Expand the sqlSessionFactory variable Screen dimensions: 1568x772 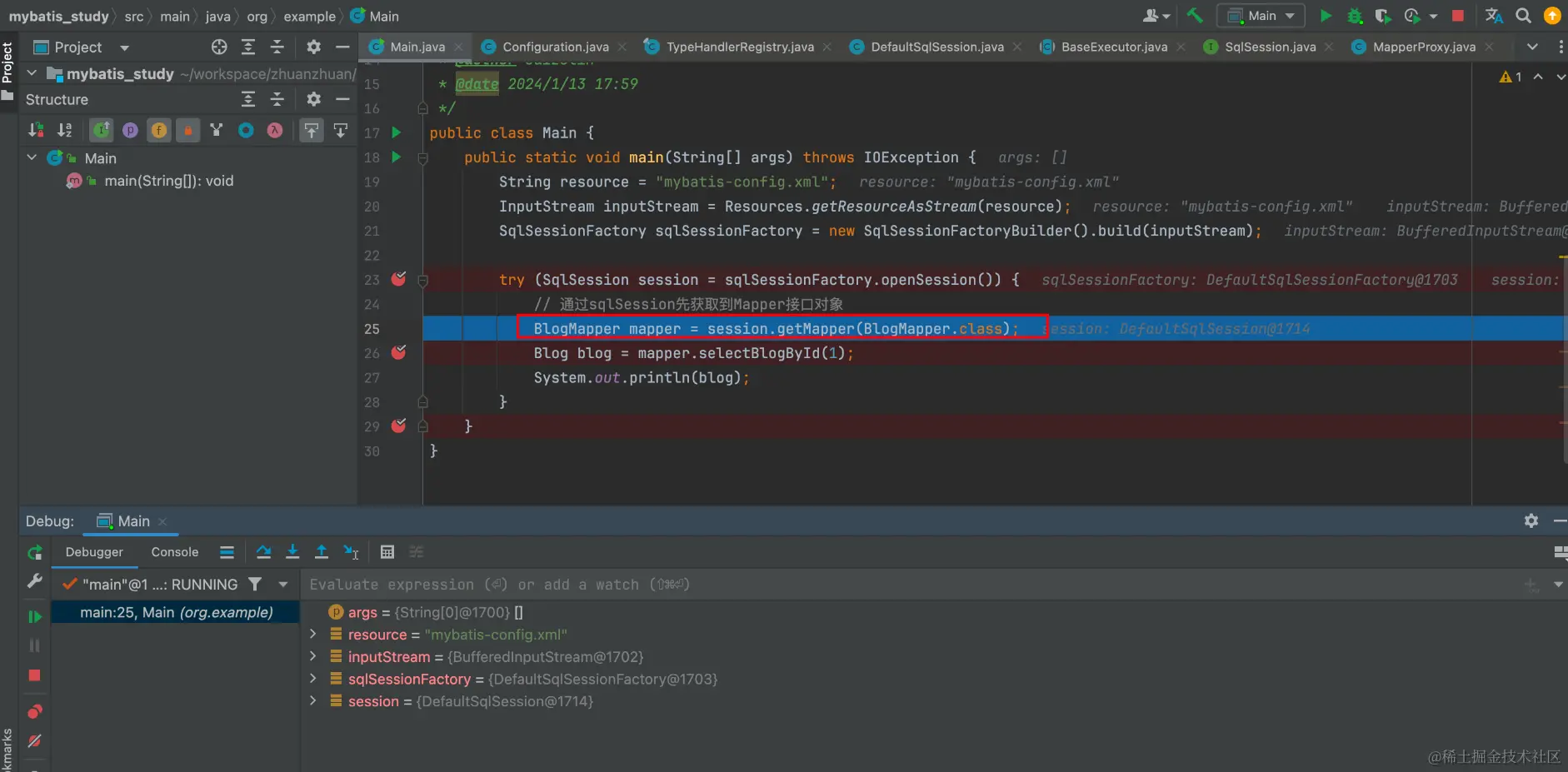point(313,679)
